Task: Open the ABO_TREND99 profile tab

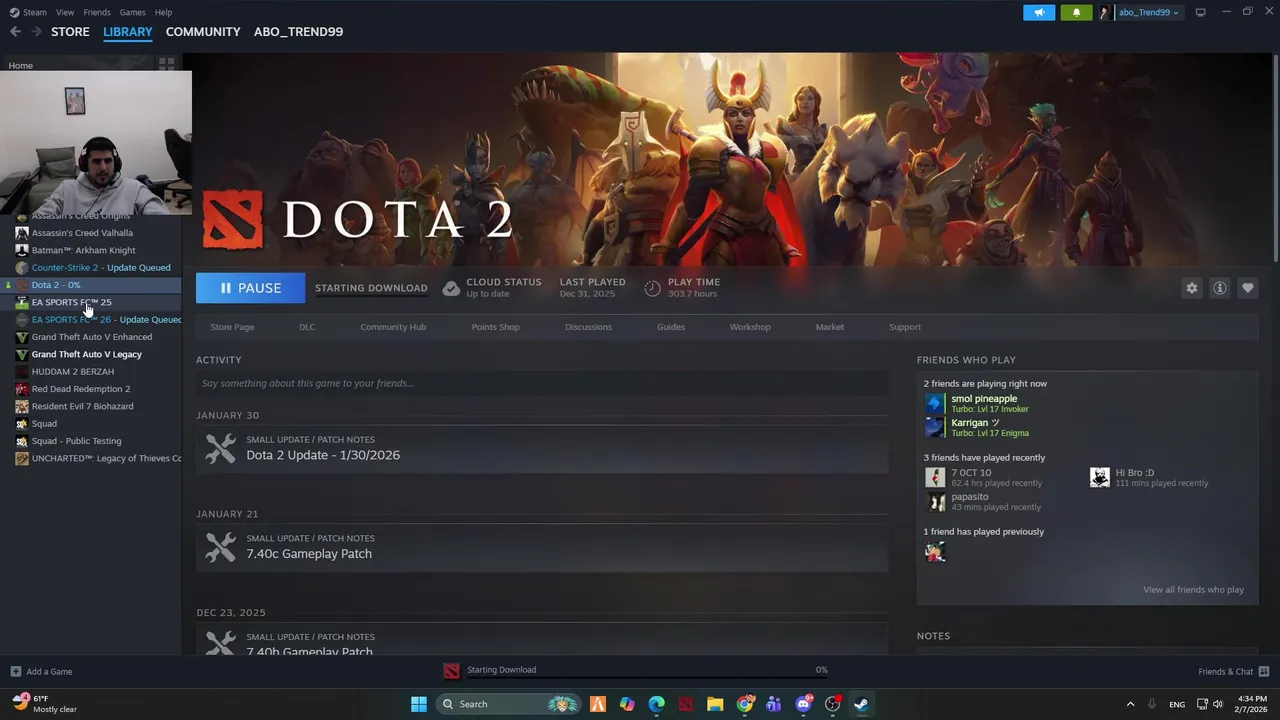Action: tap(298, 32)
